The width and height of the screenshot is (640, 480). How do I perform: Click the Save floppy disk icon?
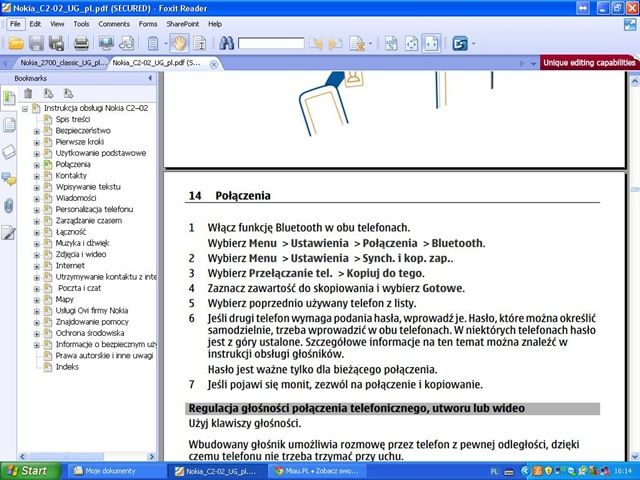36,43
